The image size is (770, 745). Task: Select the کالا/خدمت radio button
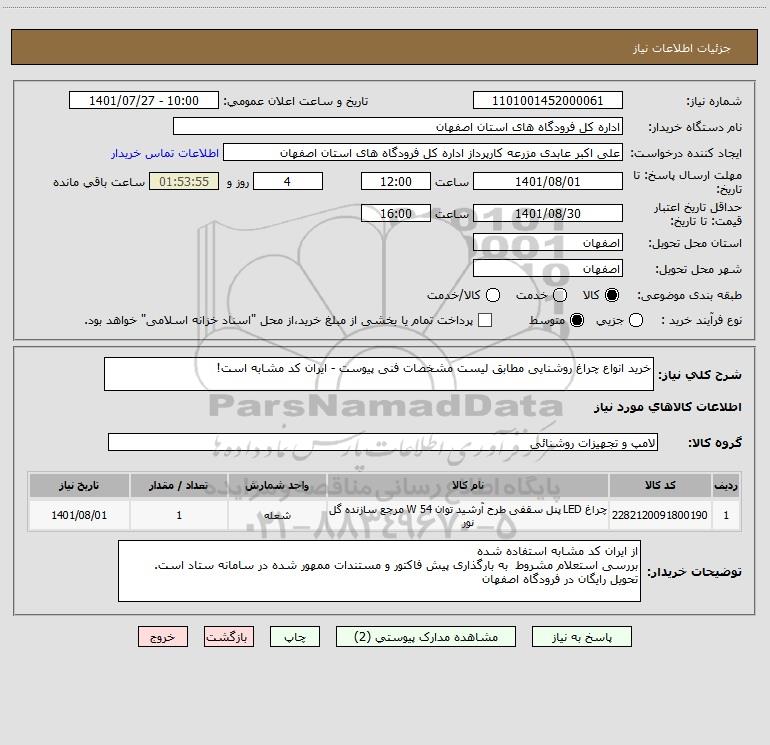tap(493, 295)
